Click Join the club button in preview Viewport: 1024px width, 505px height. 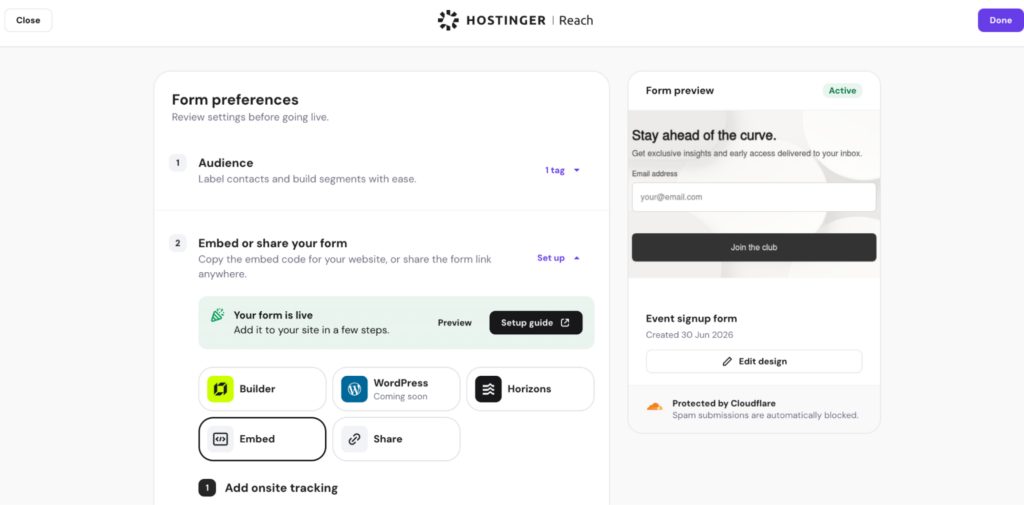coord(754,248)
